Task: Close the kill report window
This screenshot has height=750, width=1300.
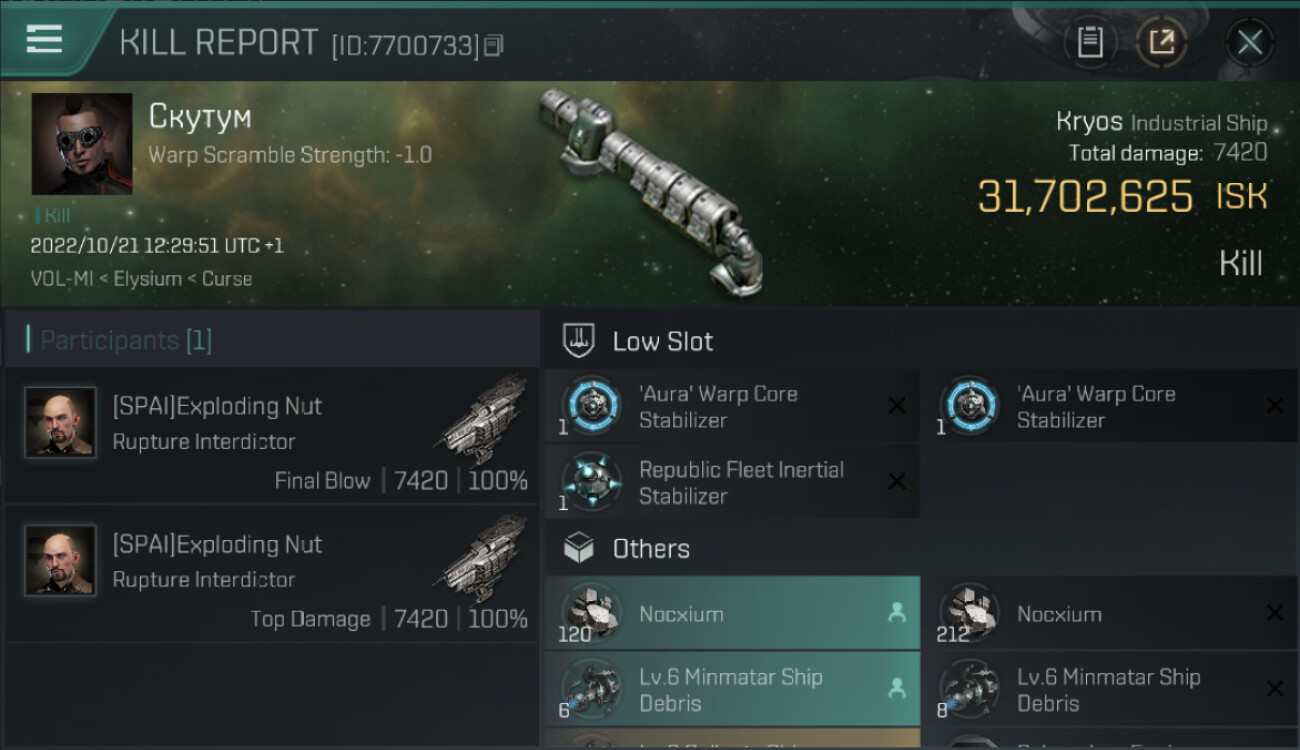Action: pyautogui.click(x=1249, y=42)
